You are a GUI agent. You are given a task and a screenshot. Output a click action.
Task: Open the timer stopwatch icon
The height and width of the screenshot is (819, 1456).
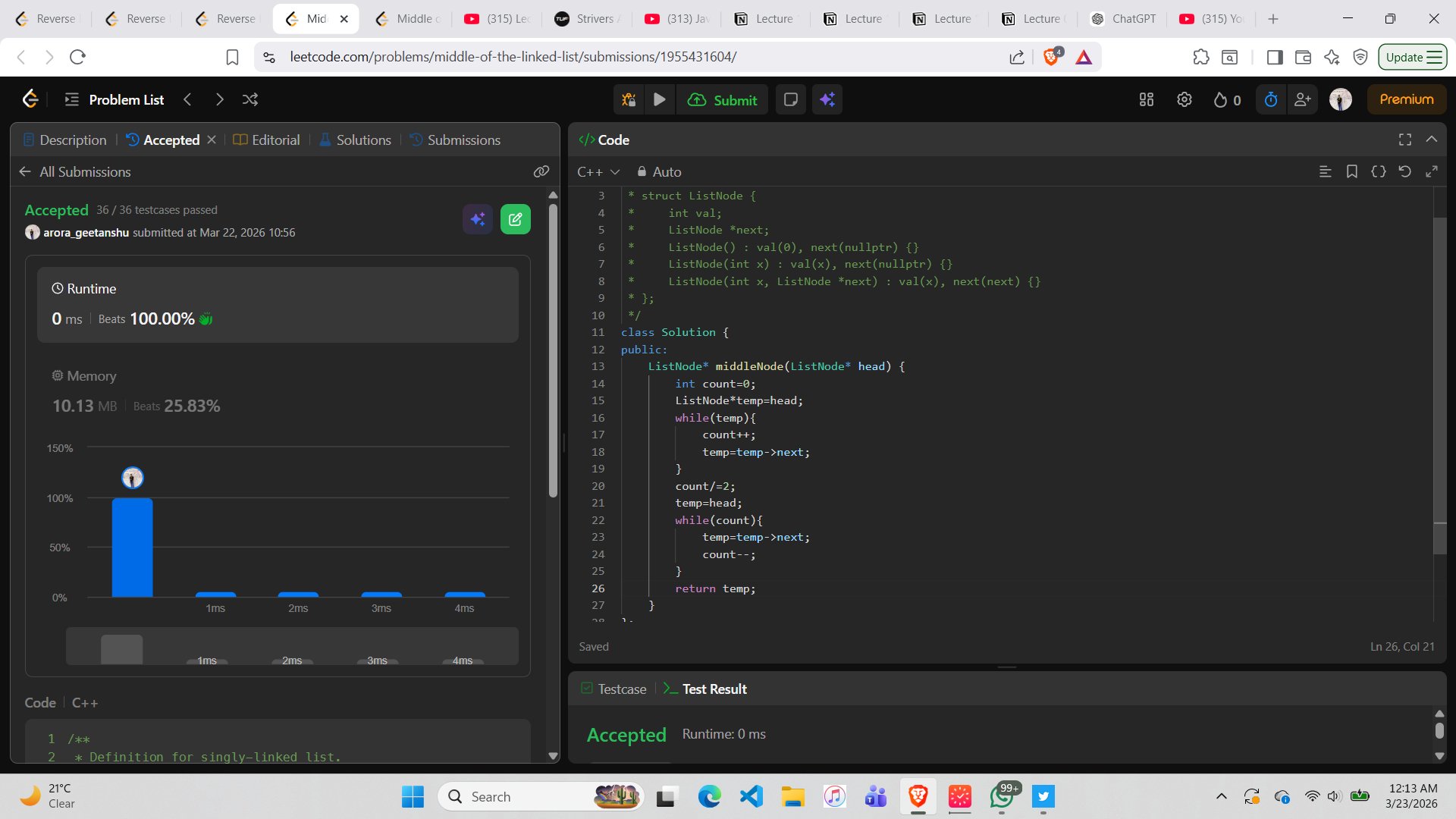click(1271, 99)
